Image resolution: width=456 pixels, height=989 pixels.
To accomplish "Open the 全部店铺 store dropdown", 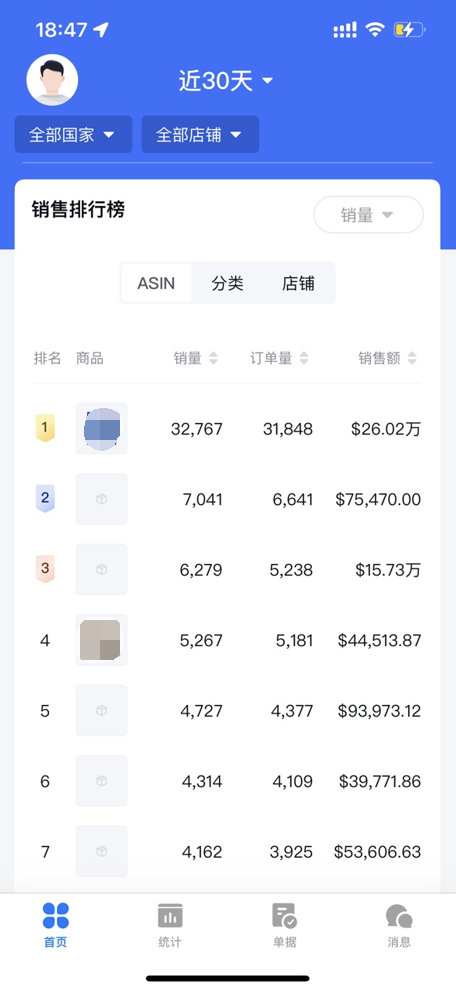I will pyautogui.click(x=200, y=134).
